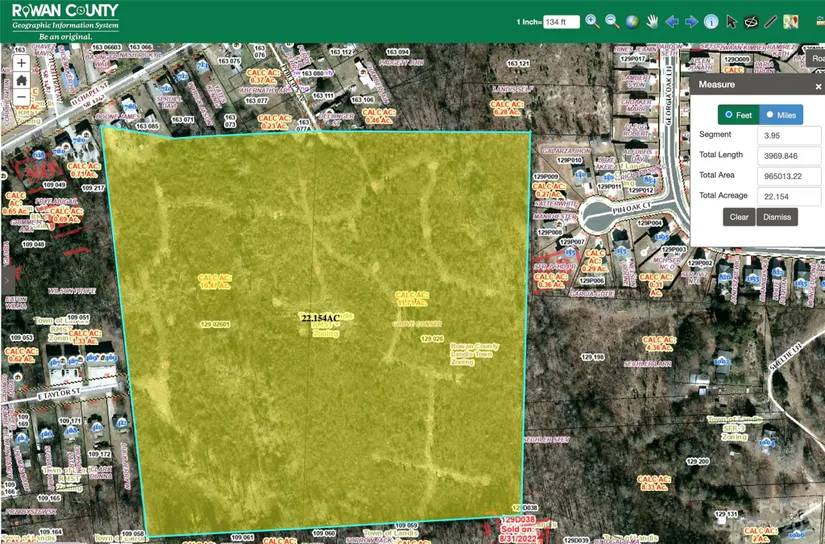Click the full extent globe icon
The height and width of the screenshot is (544, 825).
[x=632, y=21]
